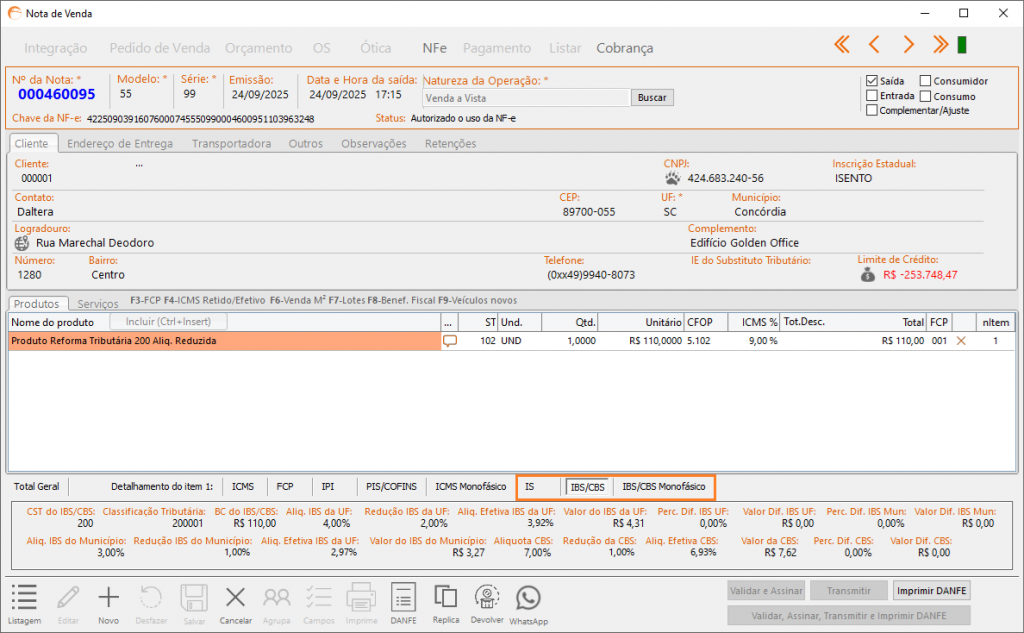
Task: Click the Buscar button
Action: click(x=652, y=98)
